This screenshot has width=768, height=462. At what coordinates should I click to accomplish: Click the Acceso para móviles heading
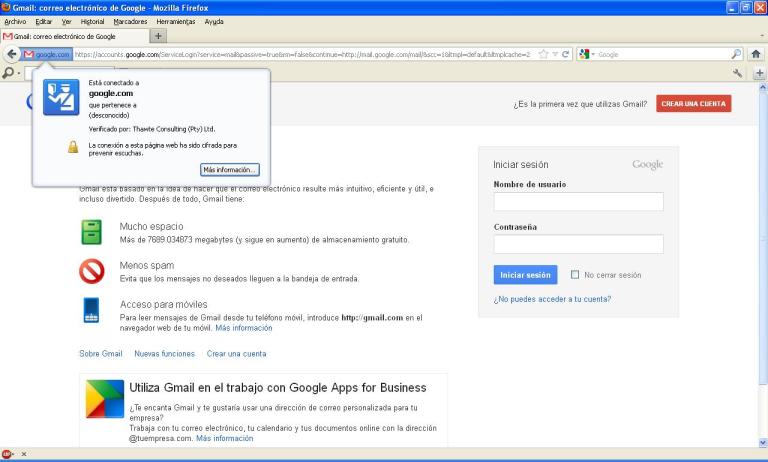click(x=164, y=304)
